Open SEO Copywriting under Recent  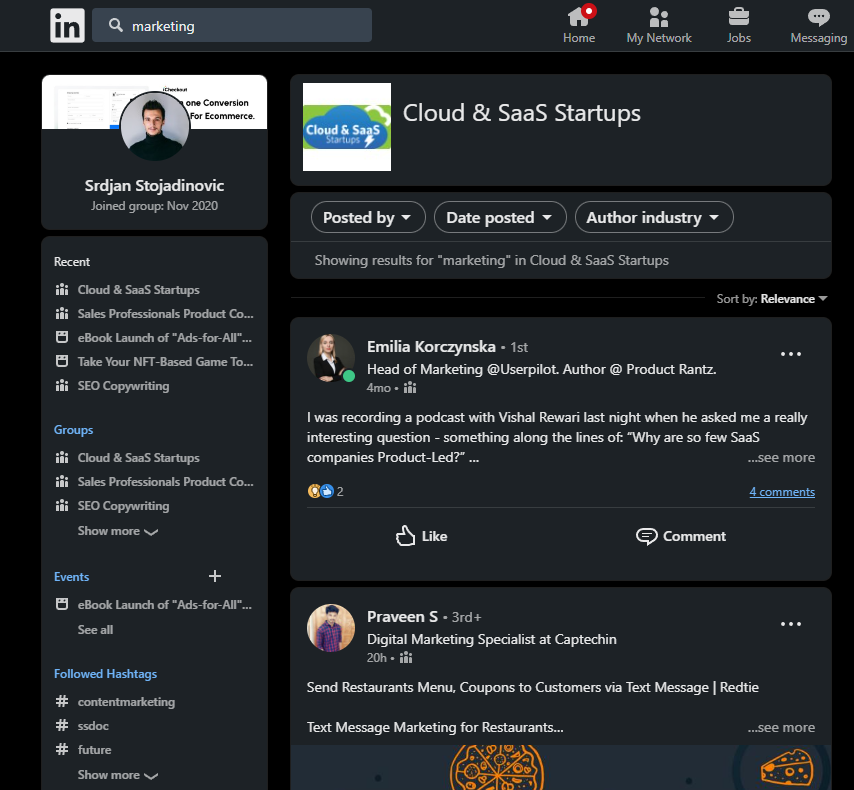[x=123, y=386]
